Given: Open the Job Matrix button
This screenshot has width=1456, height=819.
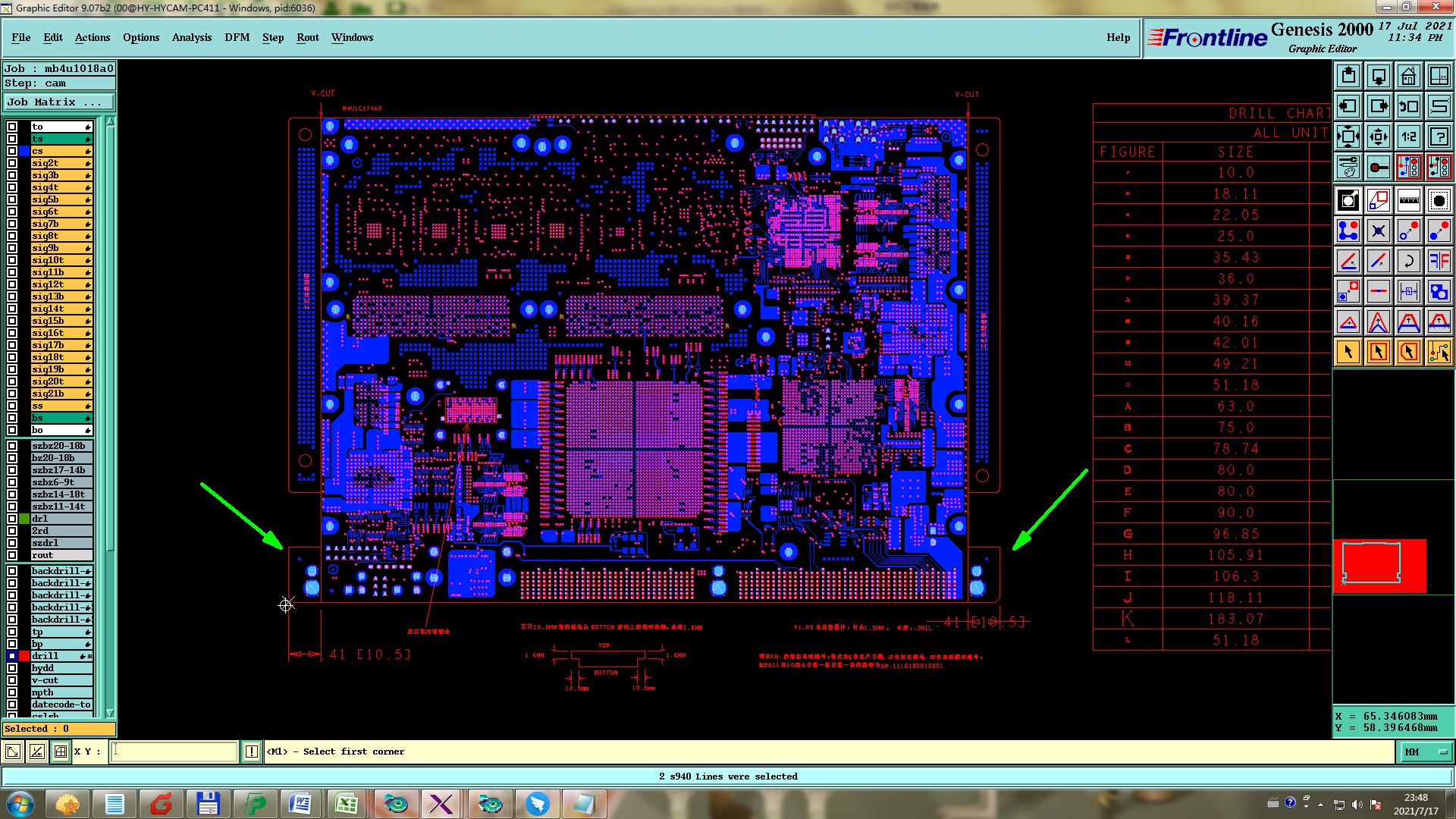Looking at the screenshot, I should (58, 102).
